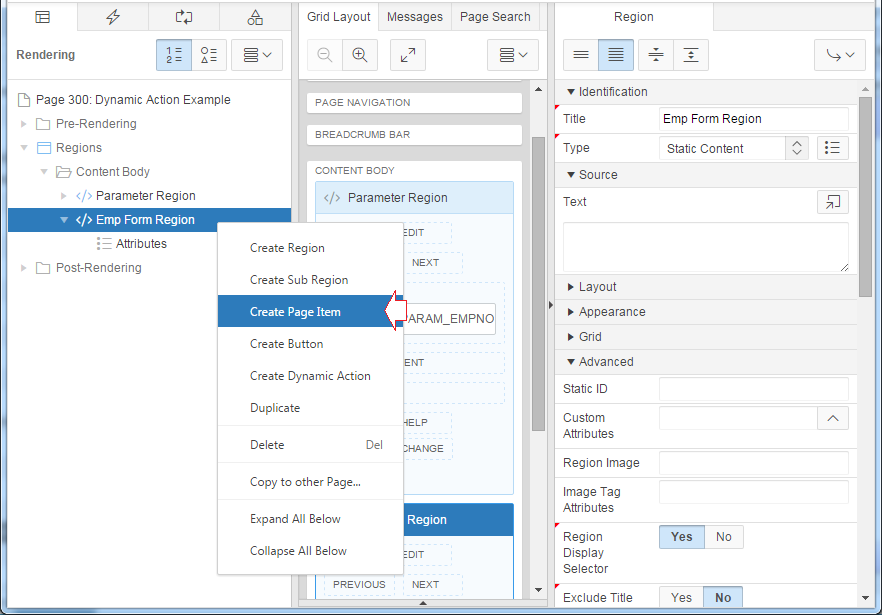This screenshot has width=882, height=616.
Task: Open the Type list of values icon
Action: [832, 148]
